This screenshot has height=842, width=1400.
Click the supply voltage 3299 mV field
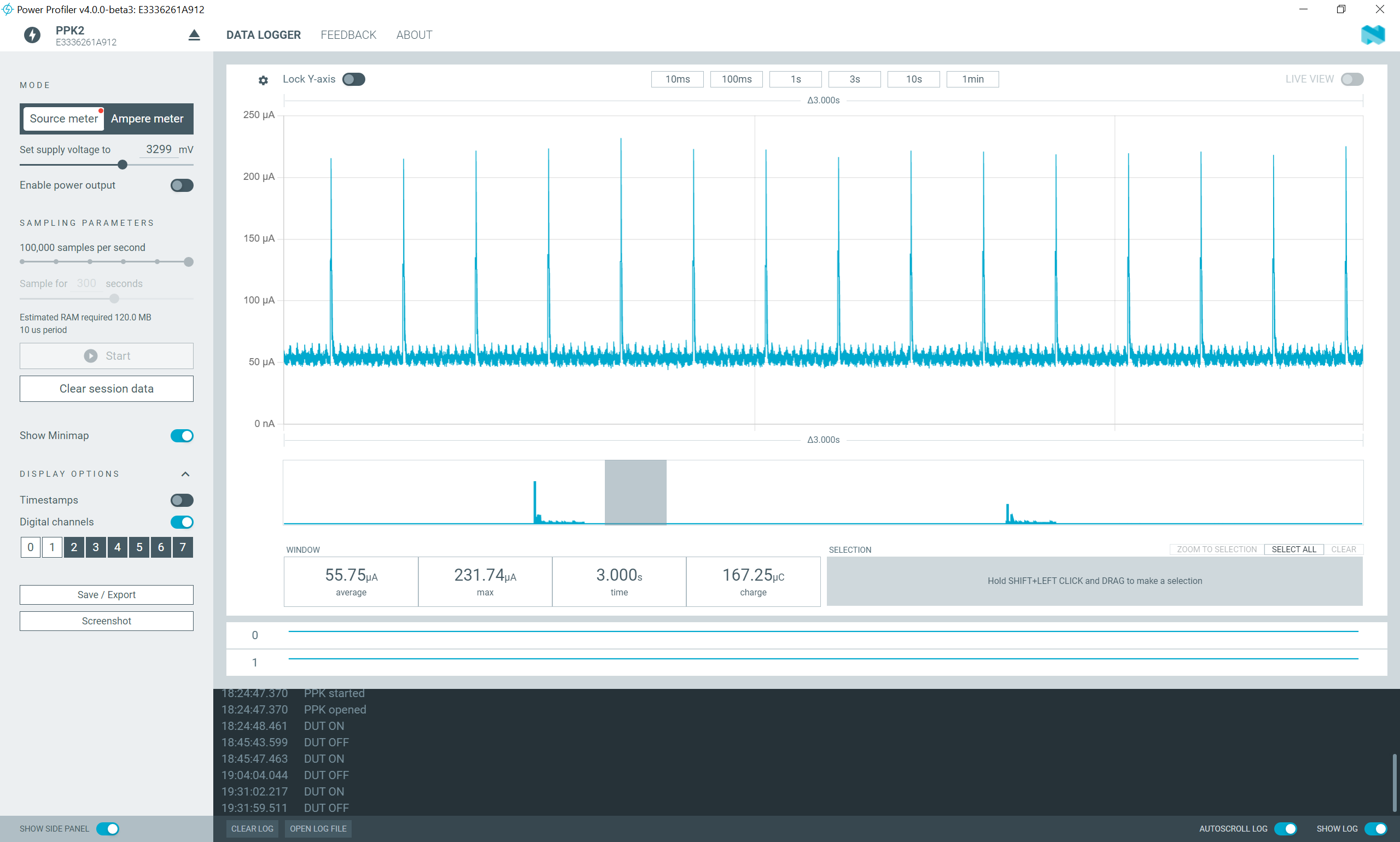tap(159, 149)
